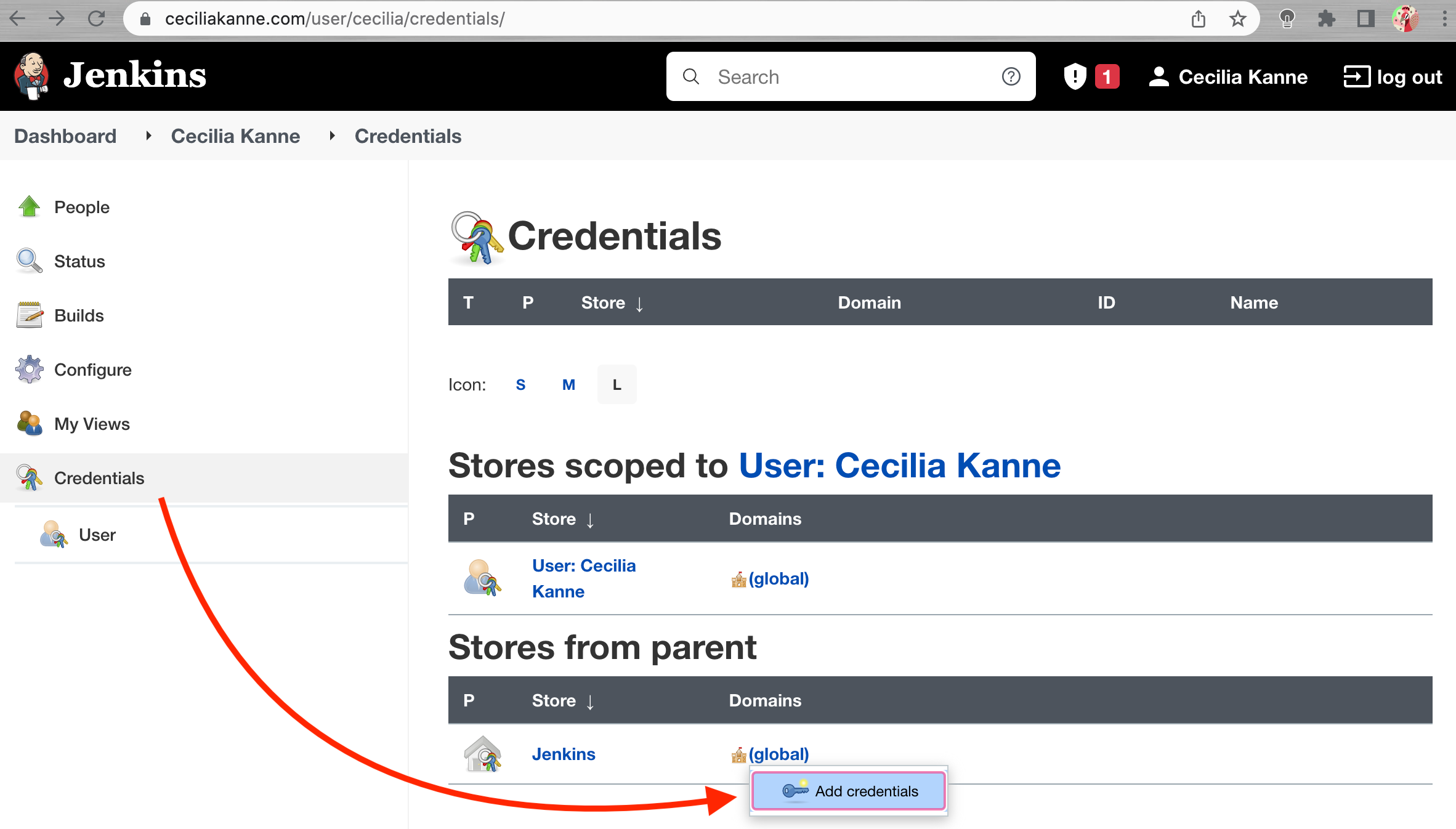
Task: Switch icon size to M
Action: pos(568,384)
